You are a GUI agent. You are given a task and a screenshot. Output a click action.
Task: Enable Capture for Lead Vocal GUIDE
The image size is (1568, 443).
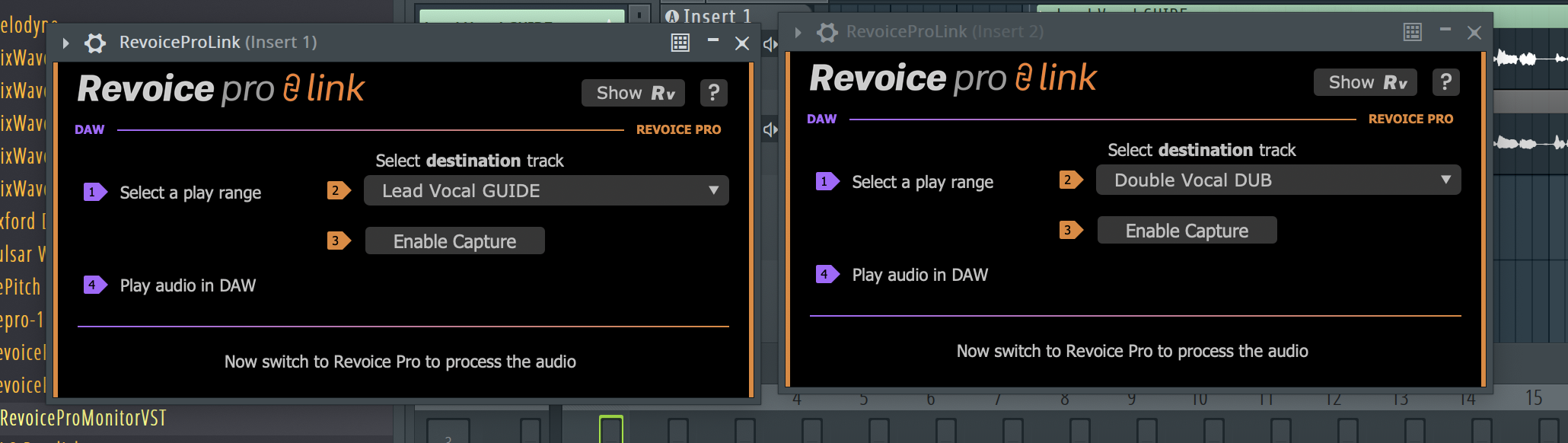pos(454,241)
